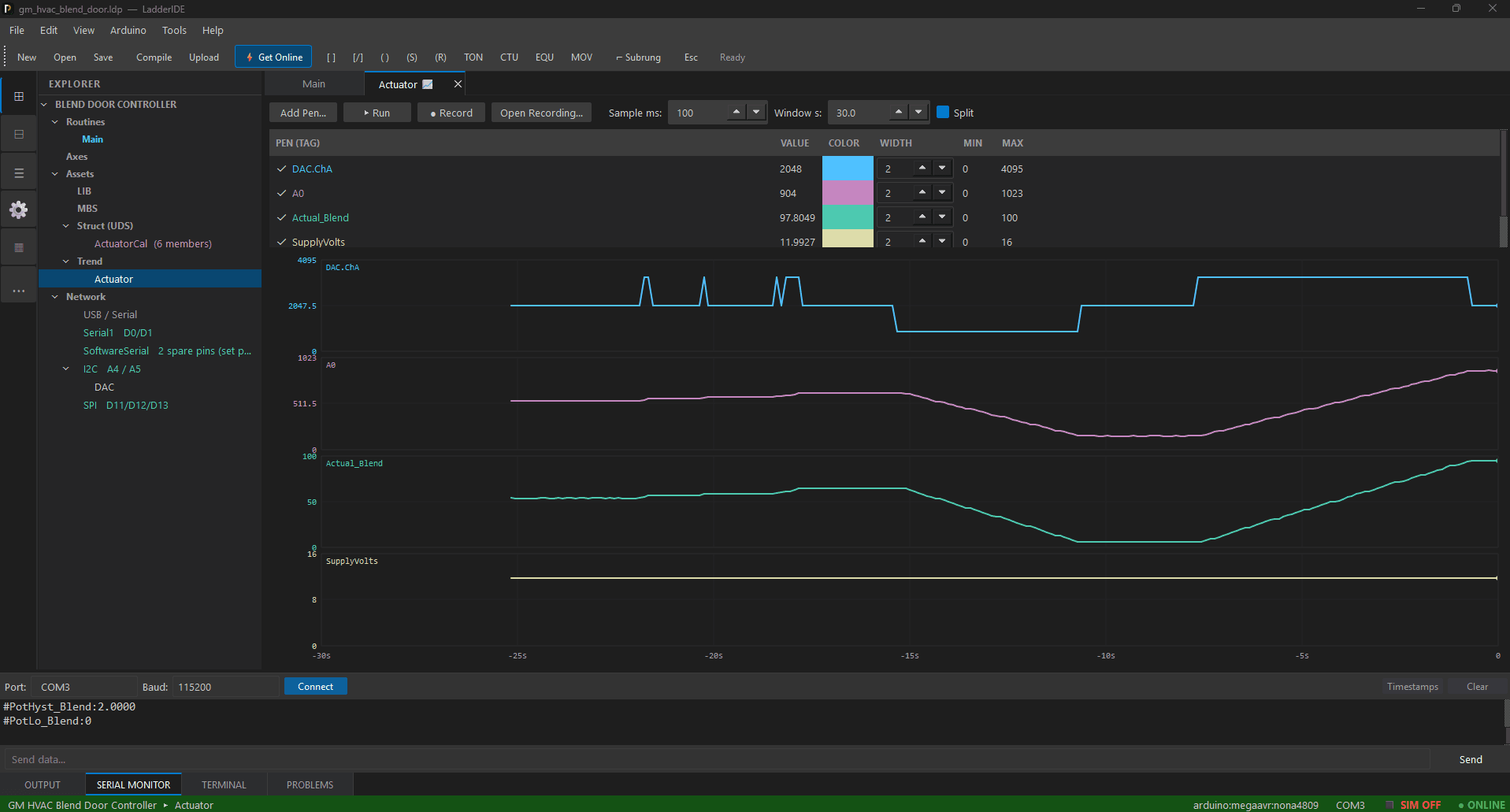Viewport: 1510px width, 812px height.
Task: Click the Send button
Action: pyautogui.click(x=1470, y=759)
